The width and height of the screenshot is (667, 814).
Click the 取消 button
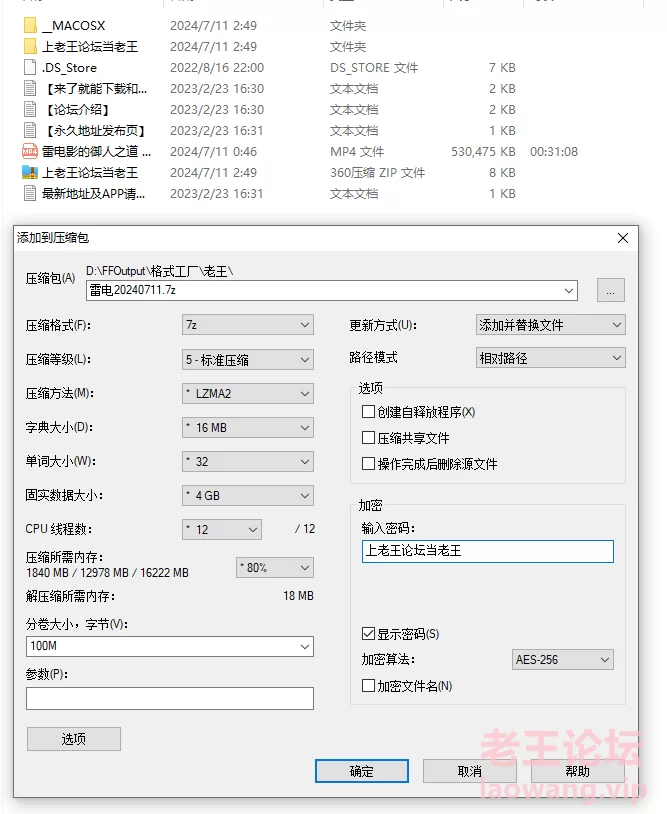click(470, 771)
